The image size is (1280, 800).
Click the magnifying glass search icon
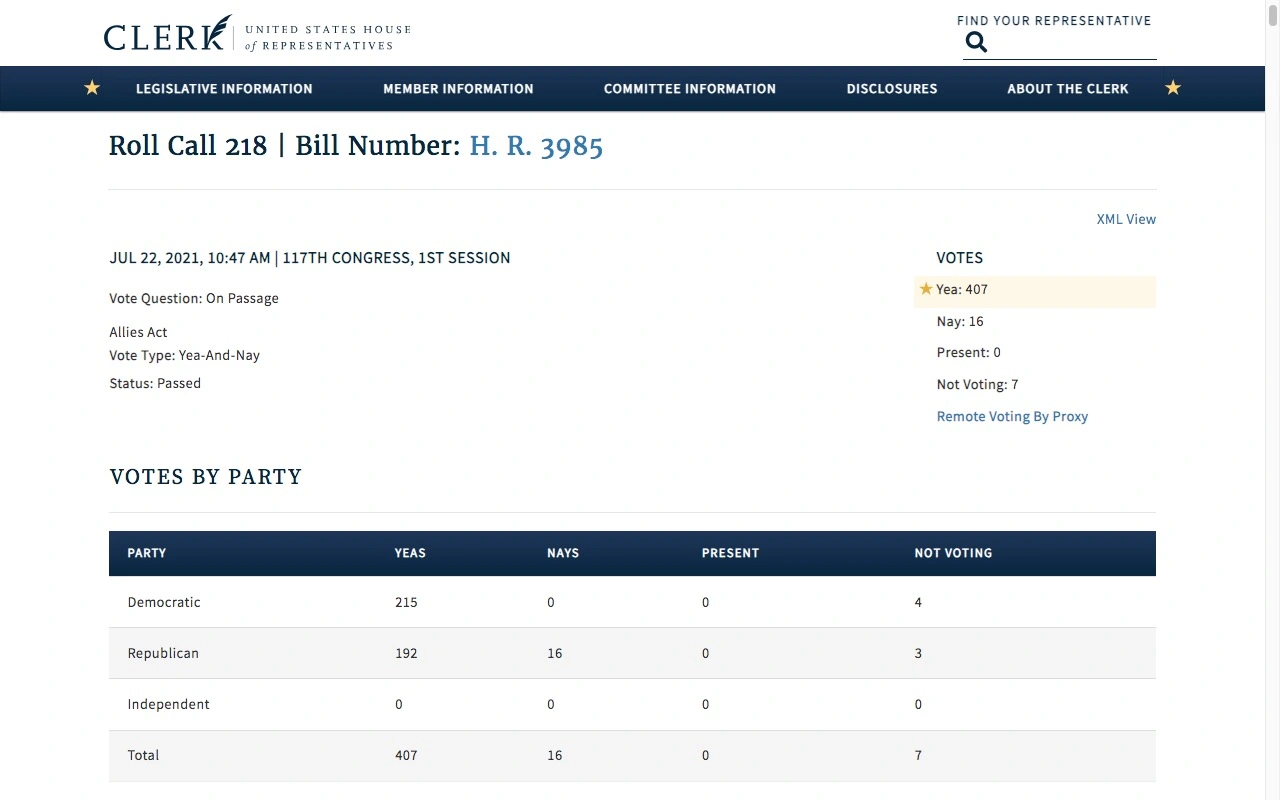pyautogui.click(x=976, y=42)
